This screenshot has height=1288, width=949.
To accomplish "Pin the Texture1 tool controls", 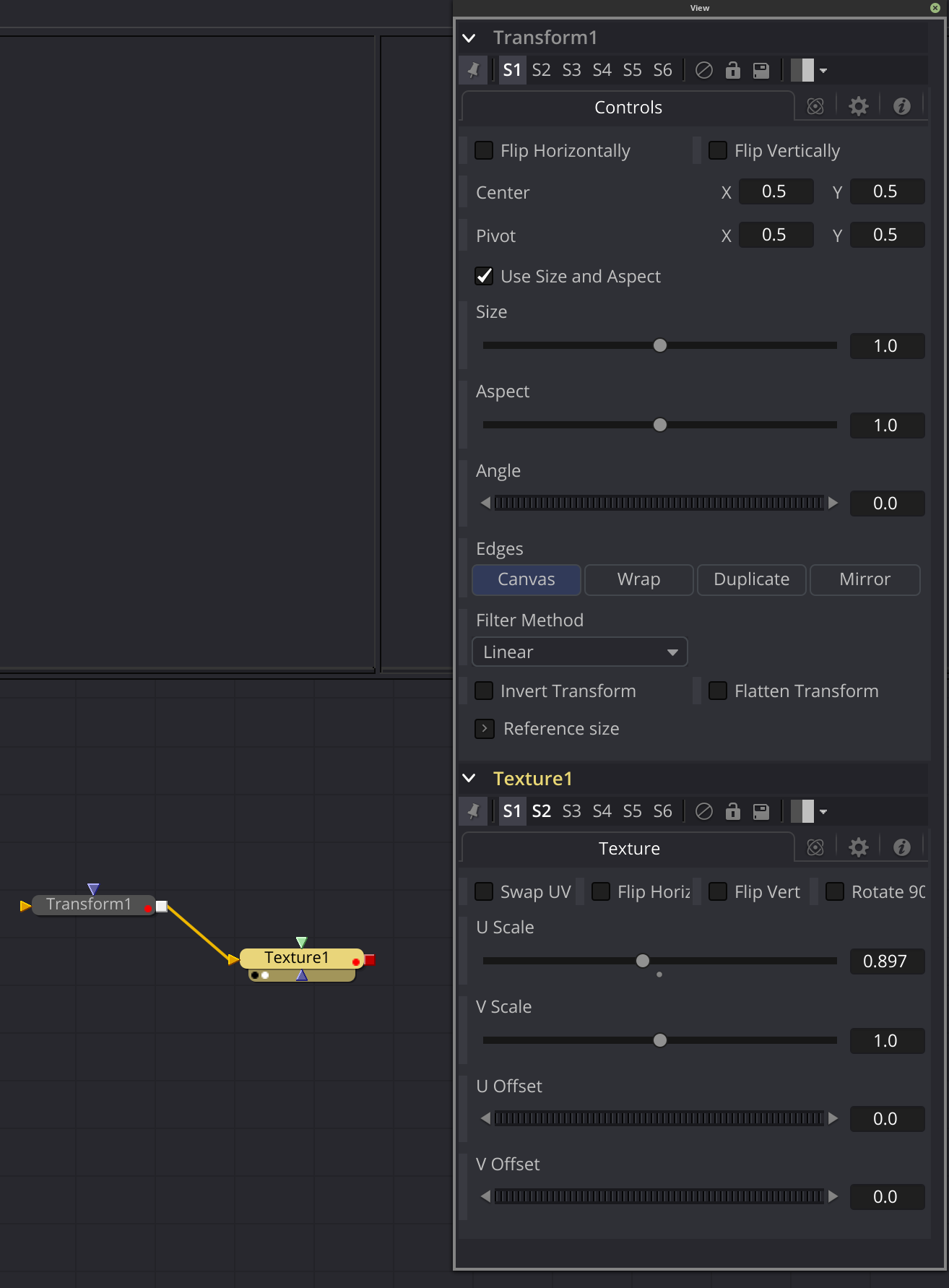I will (473, 811).
